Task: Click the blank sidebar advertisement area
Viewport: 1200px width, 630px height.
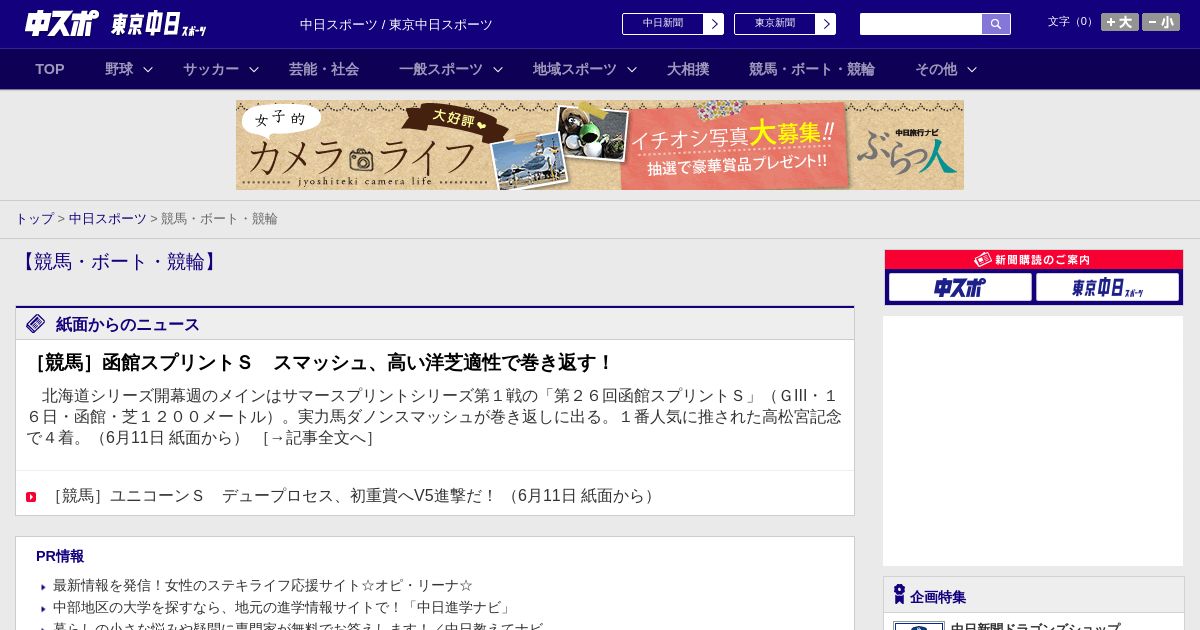Action: [1033, 441]
